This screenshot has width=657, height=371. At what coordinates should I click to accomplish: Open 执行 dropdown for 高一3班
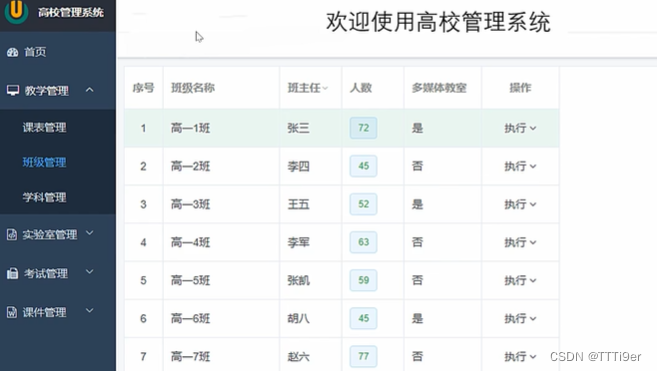[x=520, y=204]
